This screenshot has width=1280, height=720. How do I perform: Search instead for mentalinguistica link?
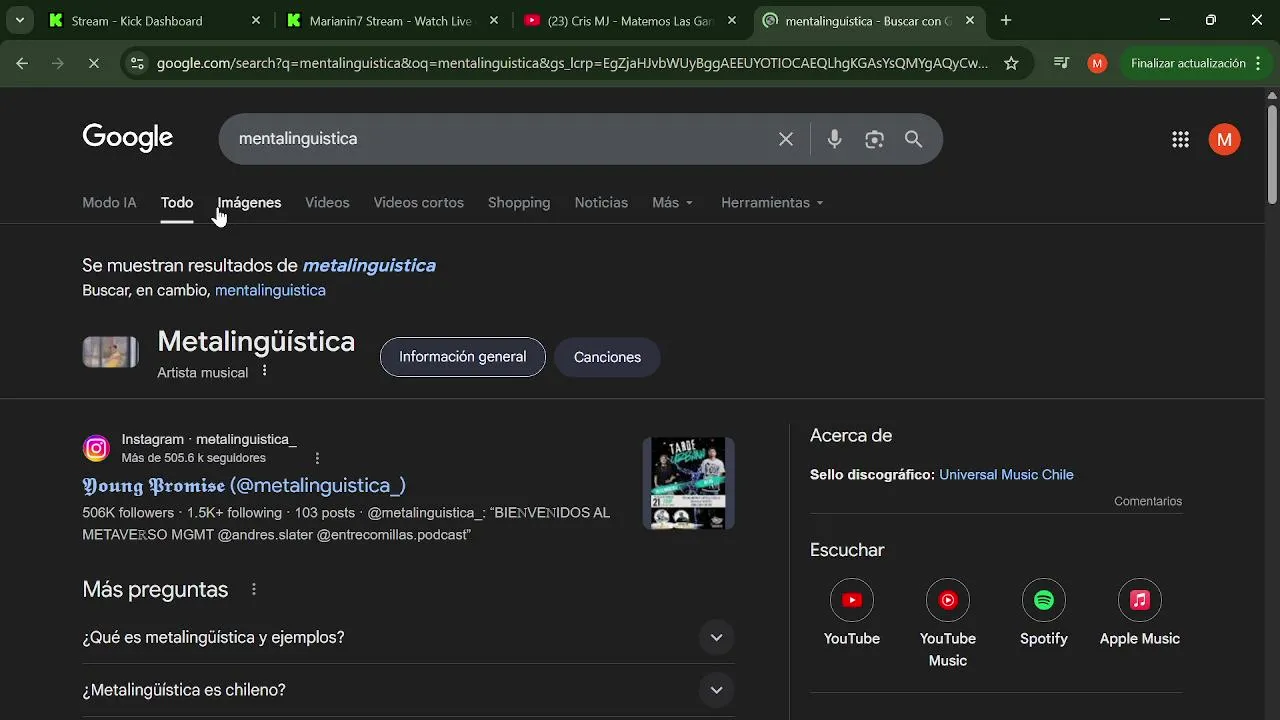pyautogui.click(x=270, y=291)
